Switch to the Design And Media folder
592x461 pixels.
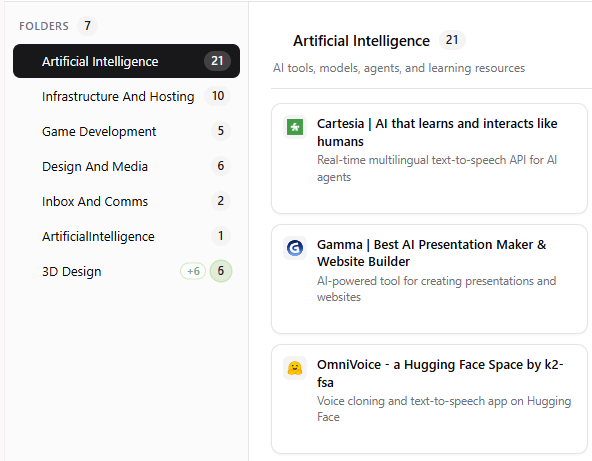[126, 166]
